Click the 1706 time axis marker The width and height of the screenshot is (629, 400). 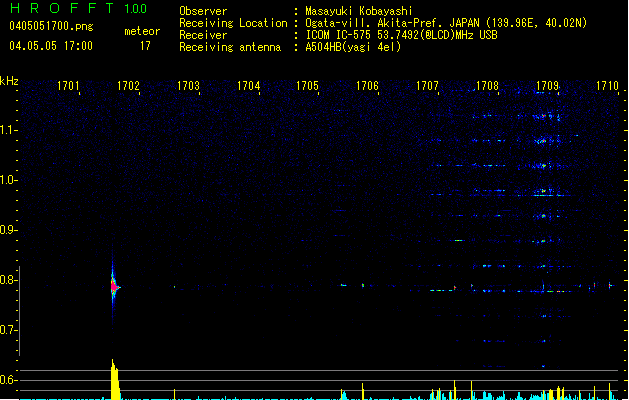click(x=367, y=86)
